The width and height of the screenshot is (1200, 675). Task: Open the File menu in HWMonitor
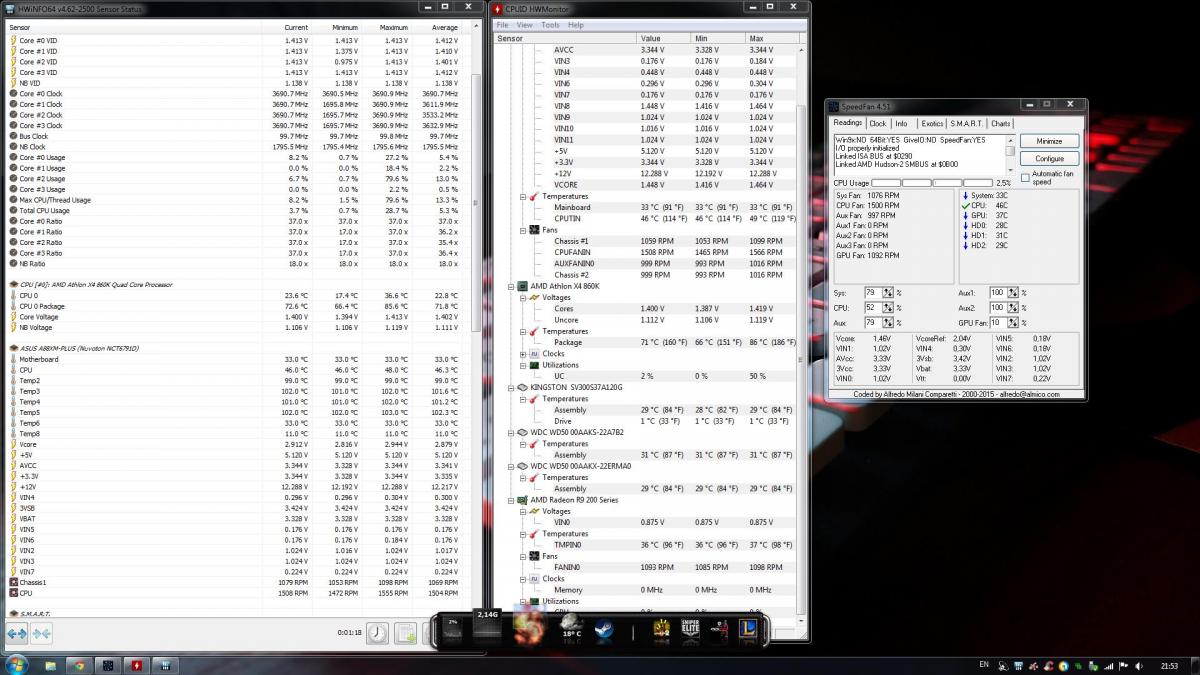pos(503,25)
